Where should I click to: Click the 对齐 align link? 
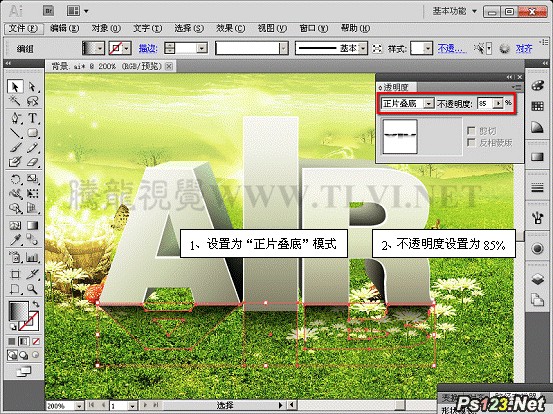pyautogui.click(x=524, y=48)
